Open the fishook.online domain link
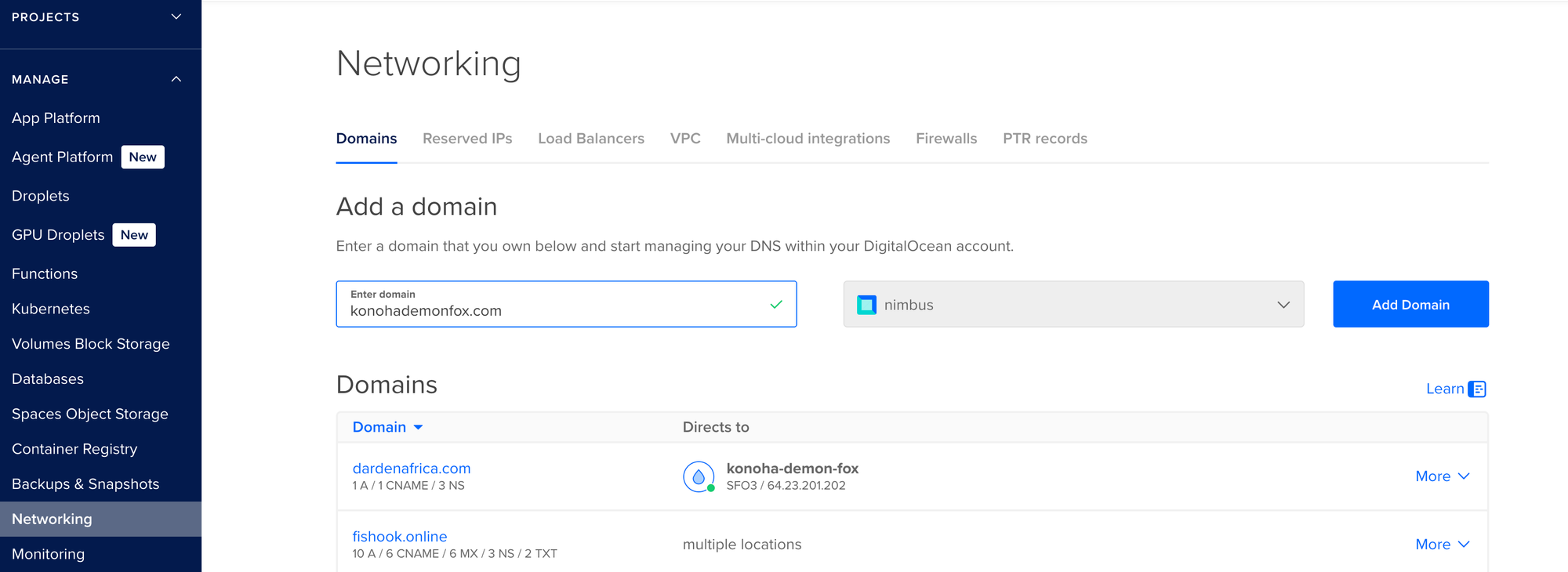 point(400,537)
